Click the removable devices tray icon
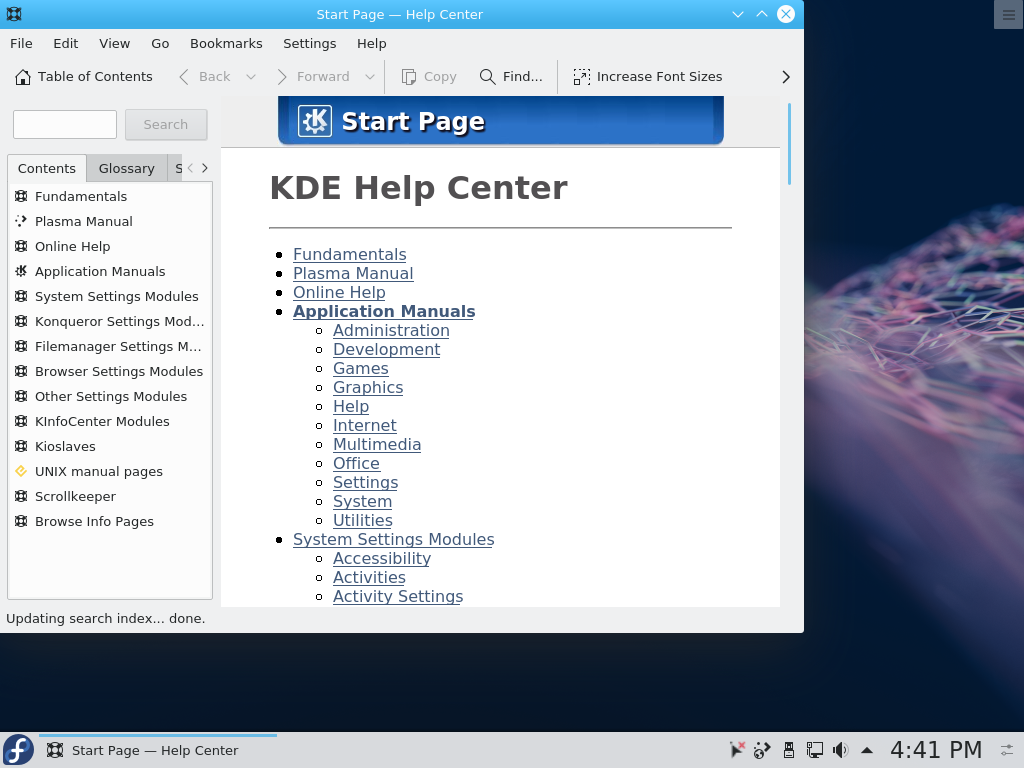 click(x=789, y=750)
